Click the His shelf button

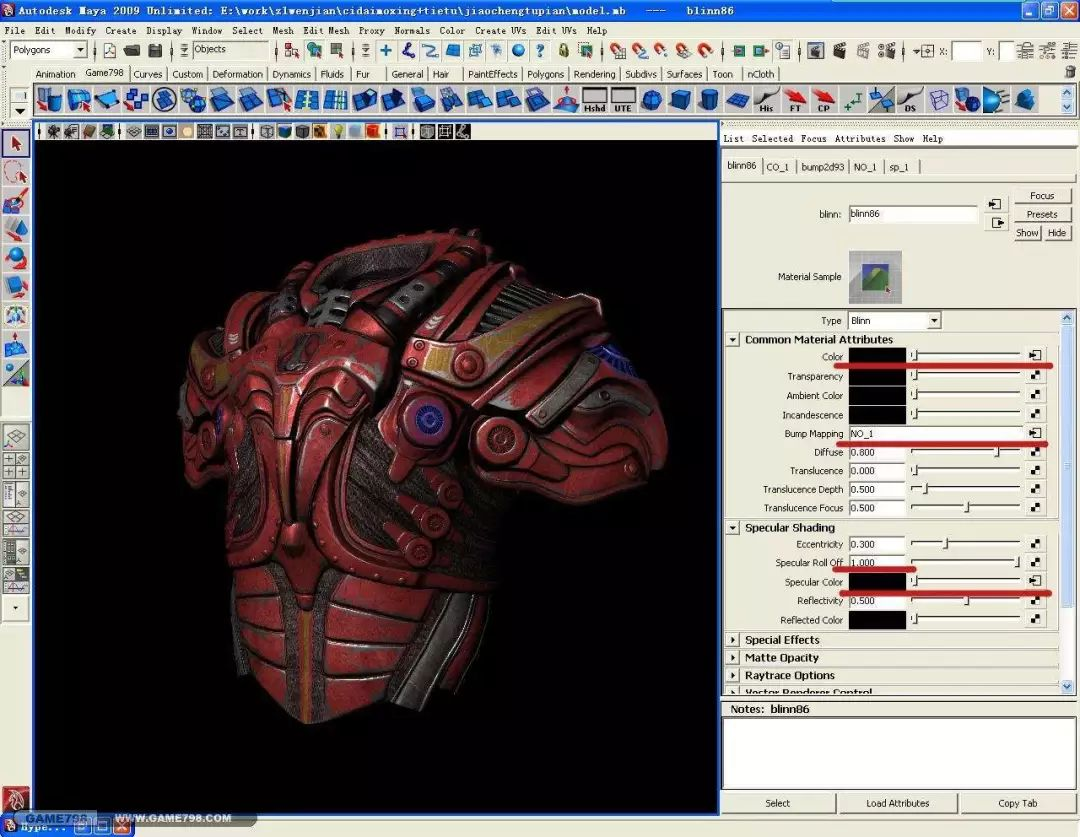coord(766,100)
